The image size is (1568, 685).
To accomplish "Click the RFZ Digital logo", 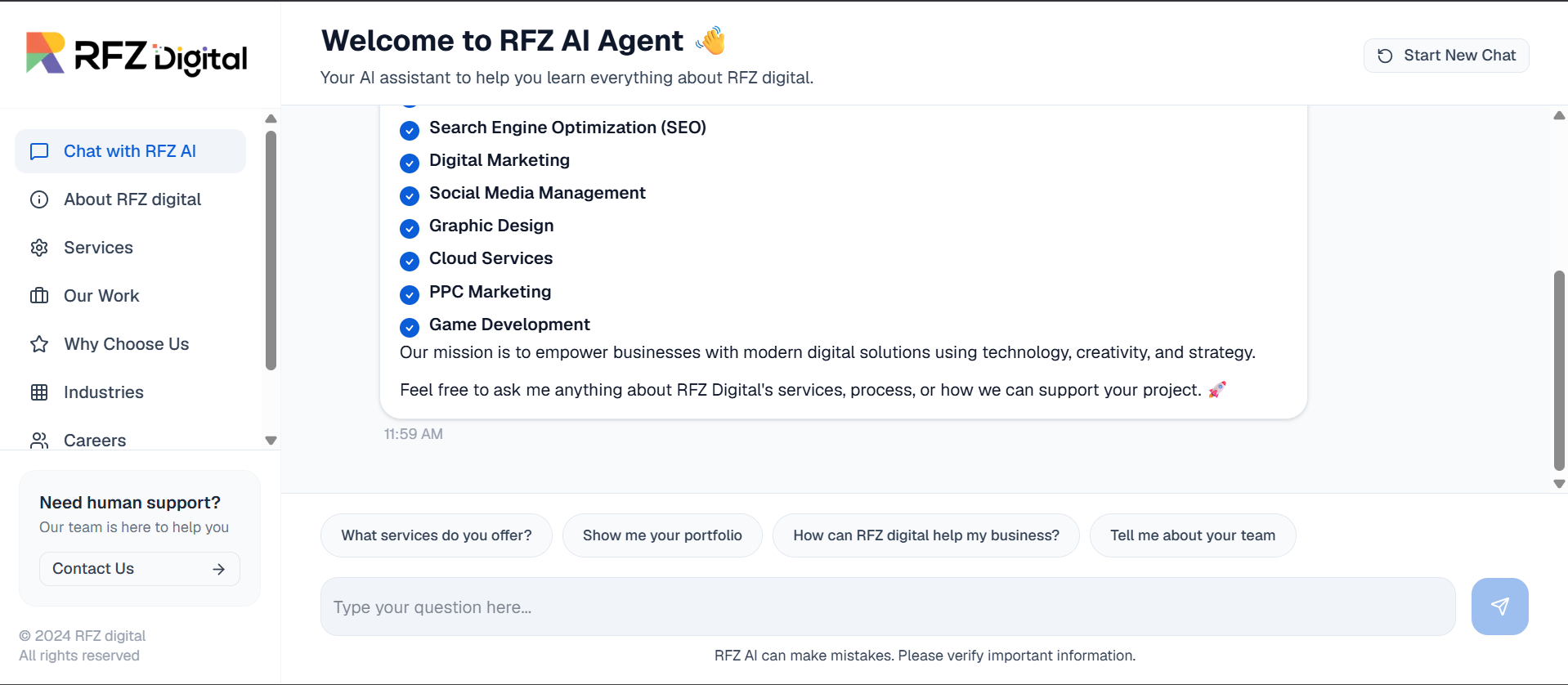I will pos(137,54).
